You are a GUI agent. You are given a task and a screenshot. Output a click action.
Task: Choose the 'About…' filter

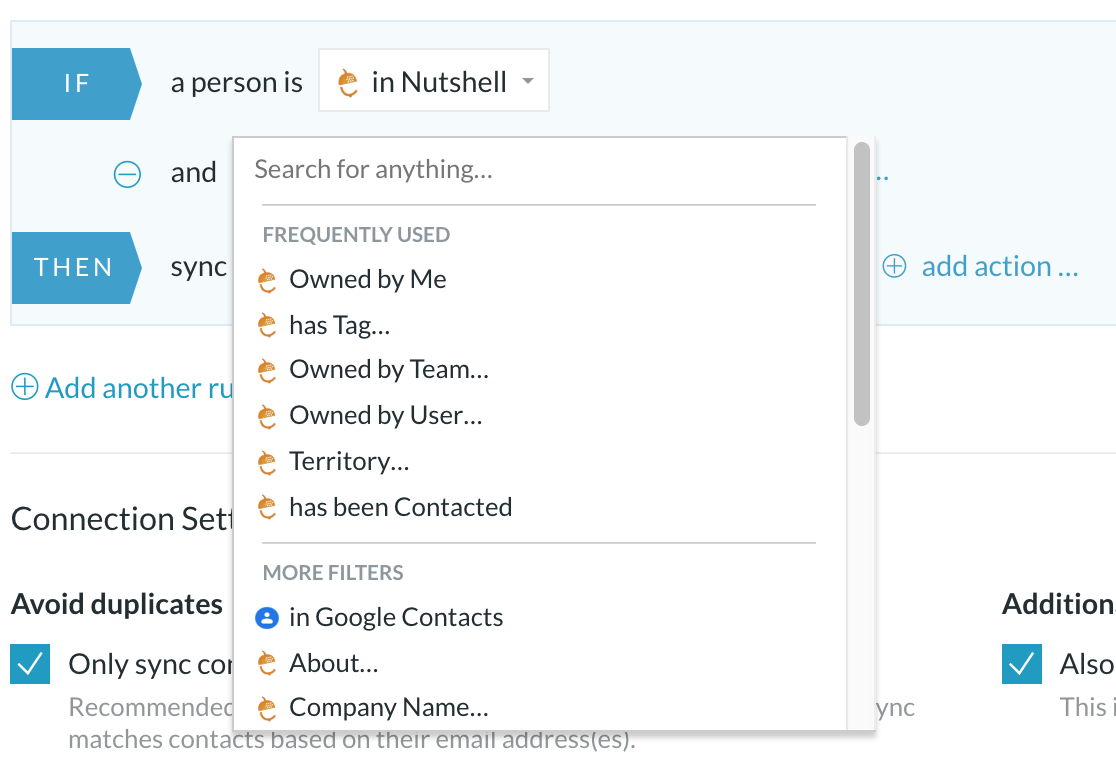click(x=334, y=664)
